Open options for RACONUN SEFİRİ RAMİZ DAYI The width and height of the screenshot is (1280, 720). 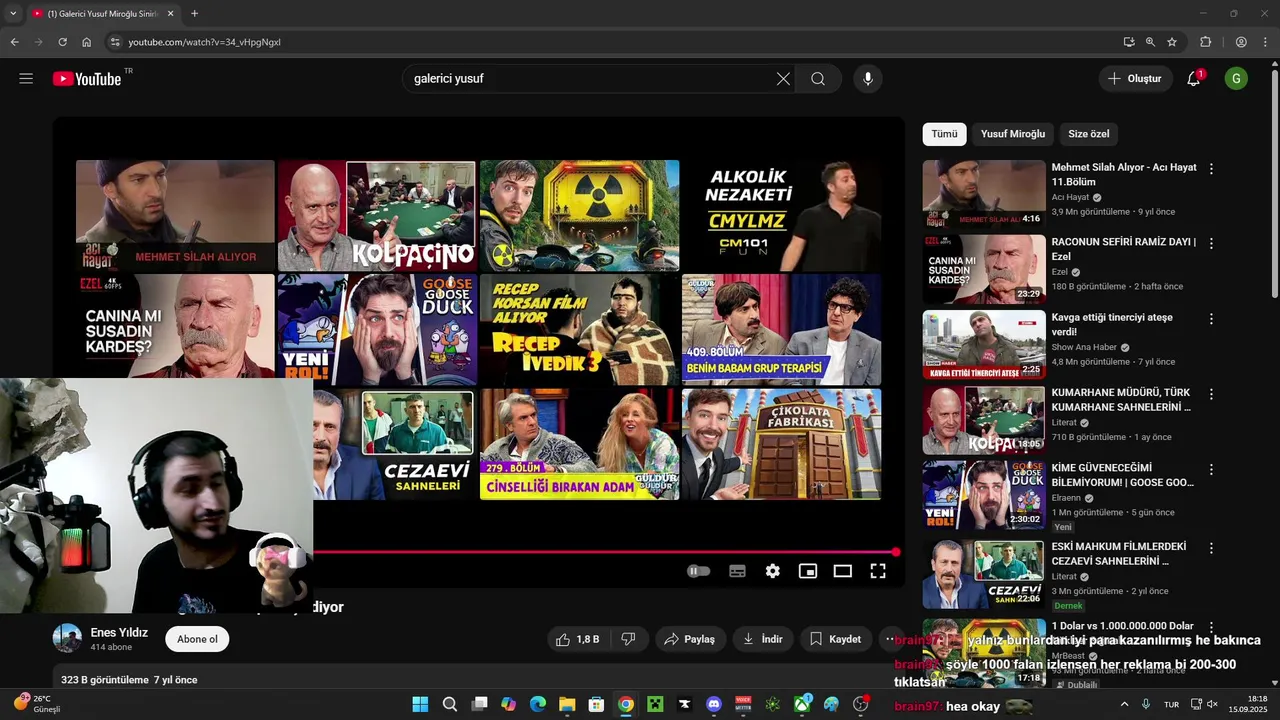click(1211, 244)
